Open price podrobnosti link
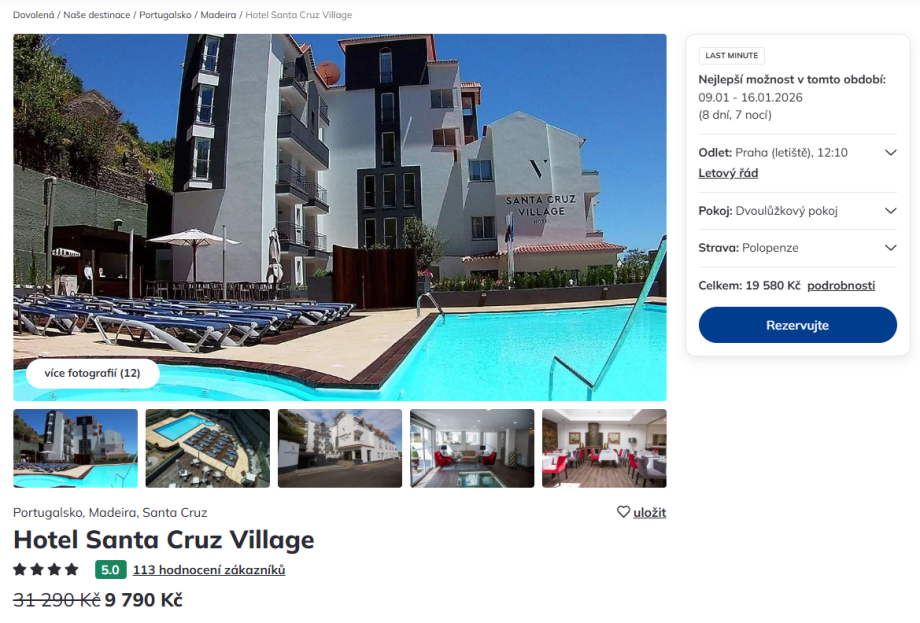The width and height of the screenshot is (920, 623). [841, 286]
